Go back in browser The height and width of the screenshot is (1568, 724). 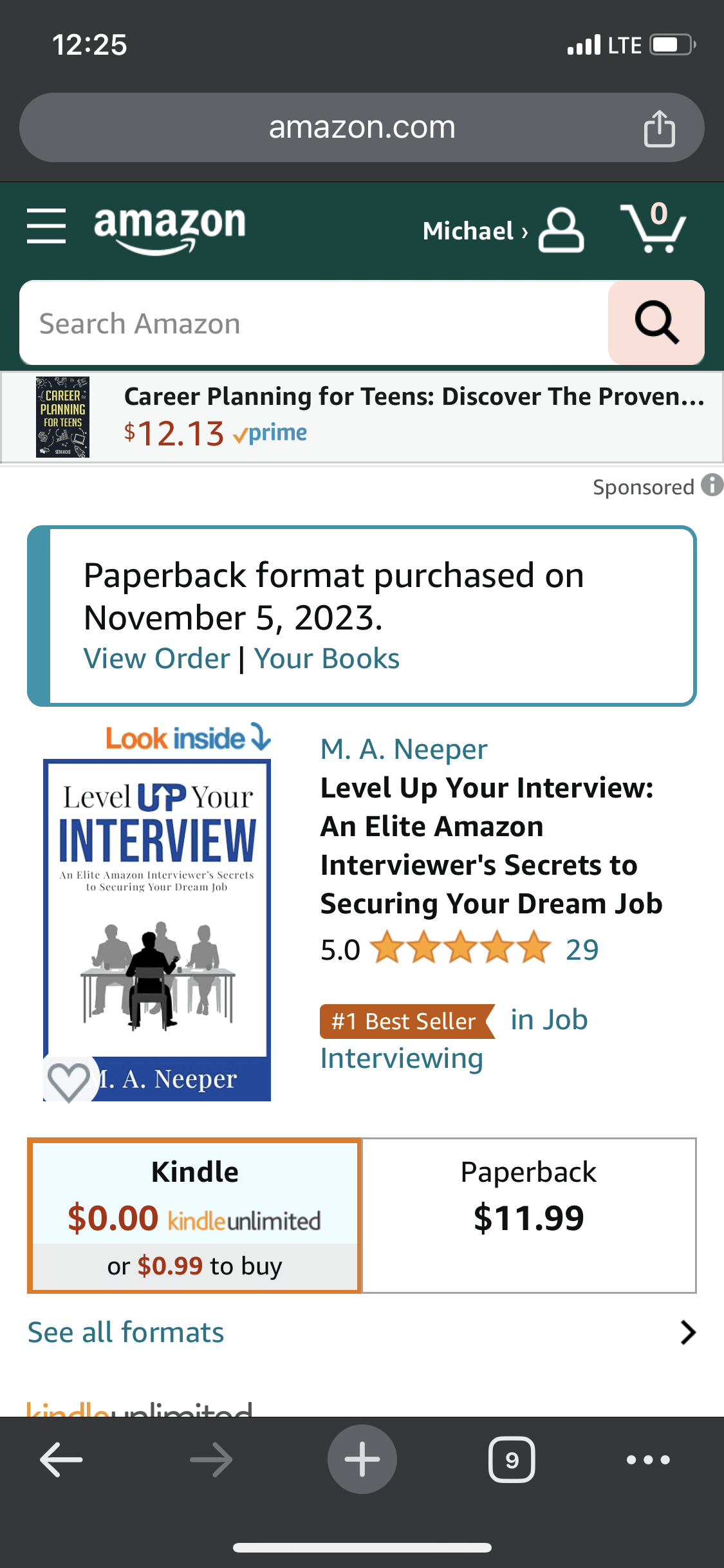[x=61, y=1459]
